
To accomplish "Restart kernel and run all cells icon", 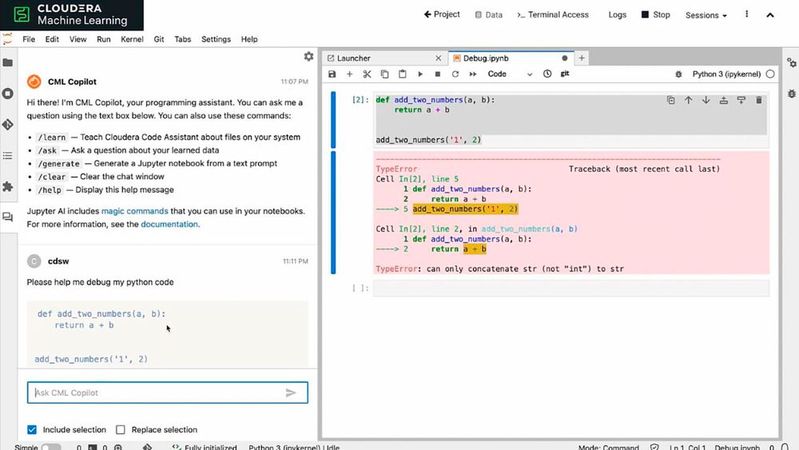I will click(473, 74).
